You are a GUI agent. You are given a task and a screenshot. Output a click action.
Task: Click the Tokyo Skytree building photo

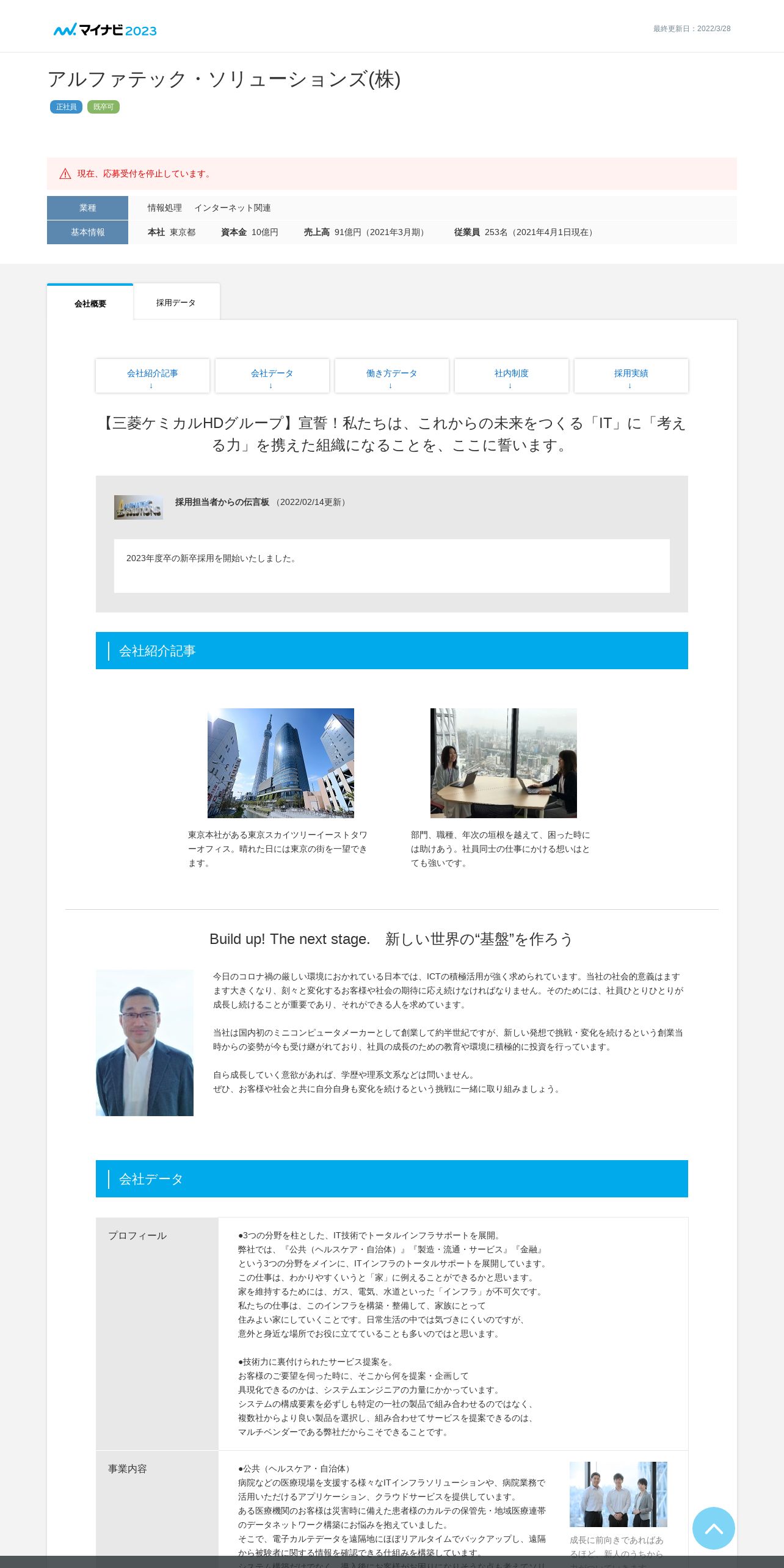pyautogui.click(x=281, y=763)
